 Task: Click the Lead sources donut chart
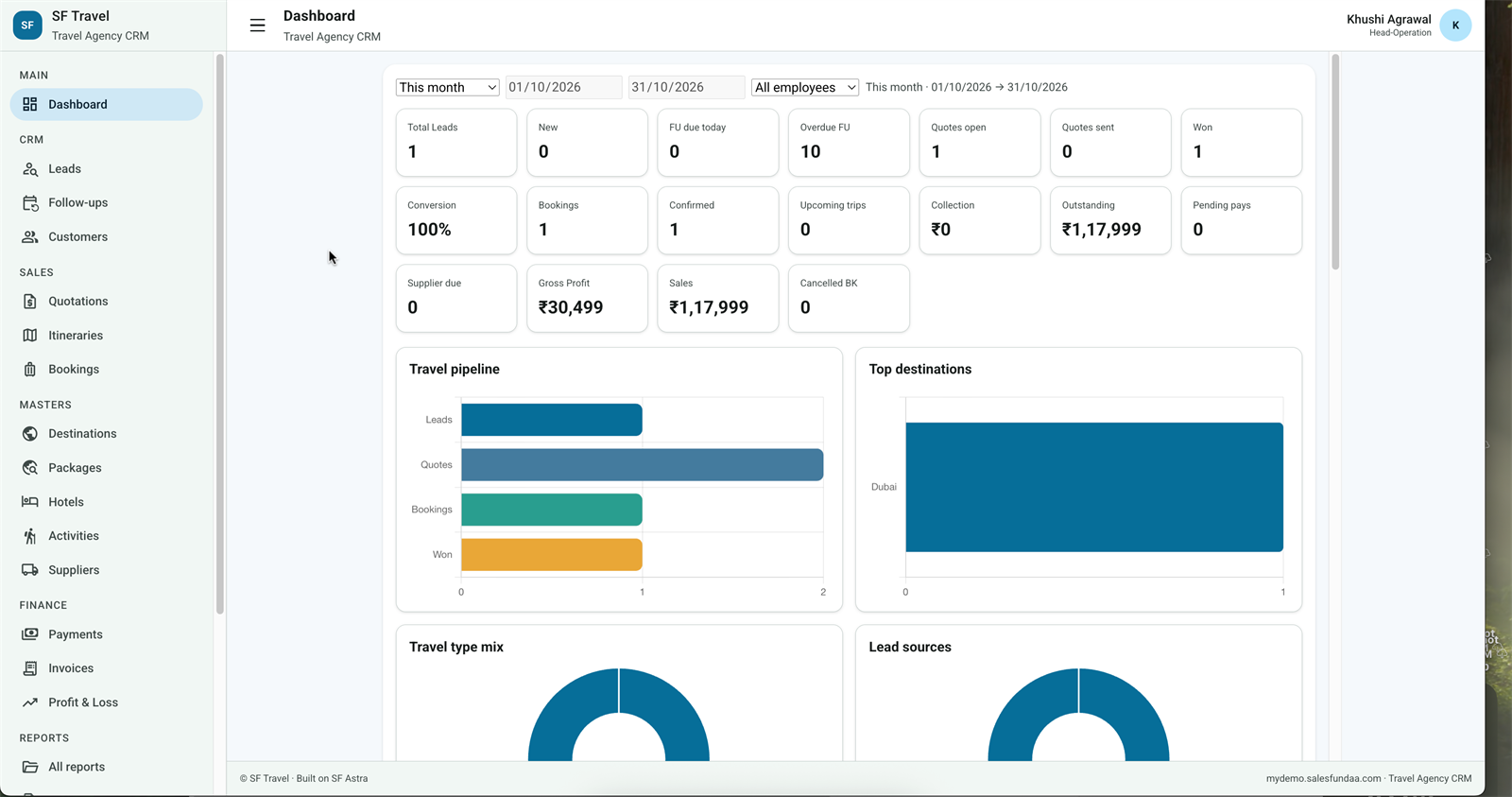[1078, 715]
